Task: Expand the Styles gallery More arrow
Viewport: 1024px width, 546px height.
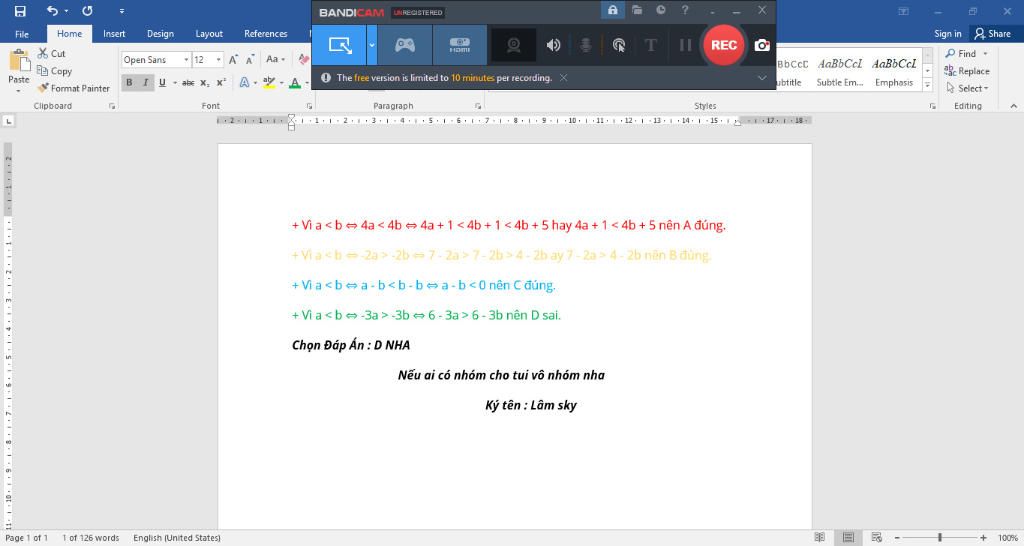Action: pyautogui.click(x=927, y=85)
